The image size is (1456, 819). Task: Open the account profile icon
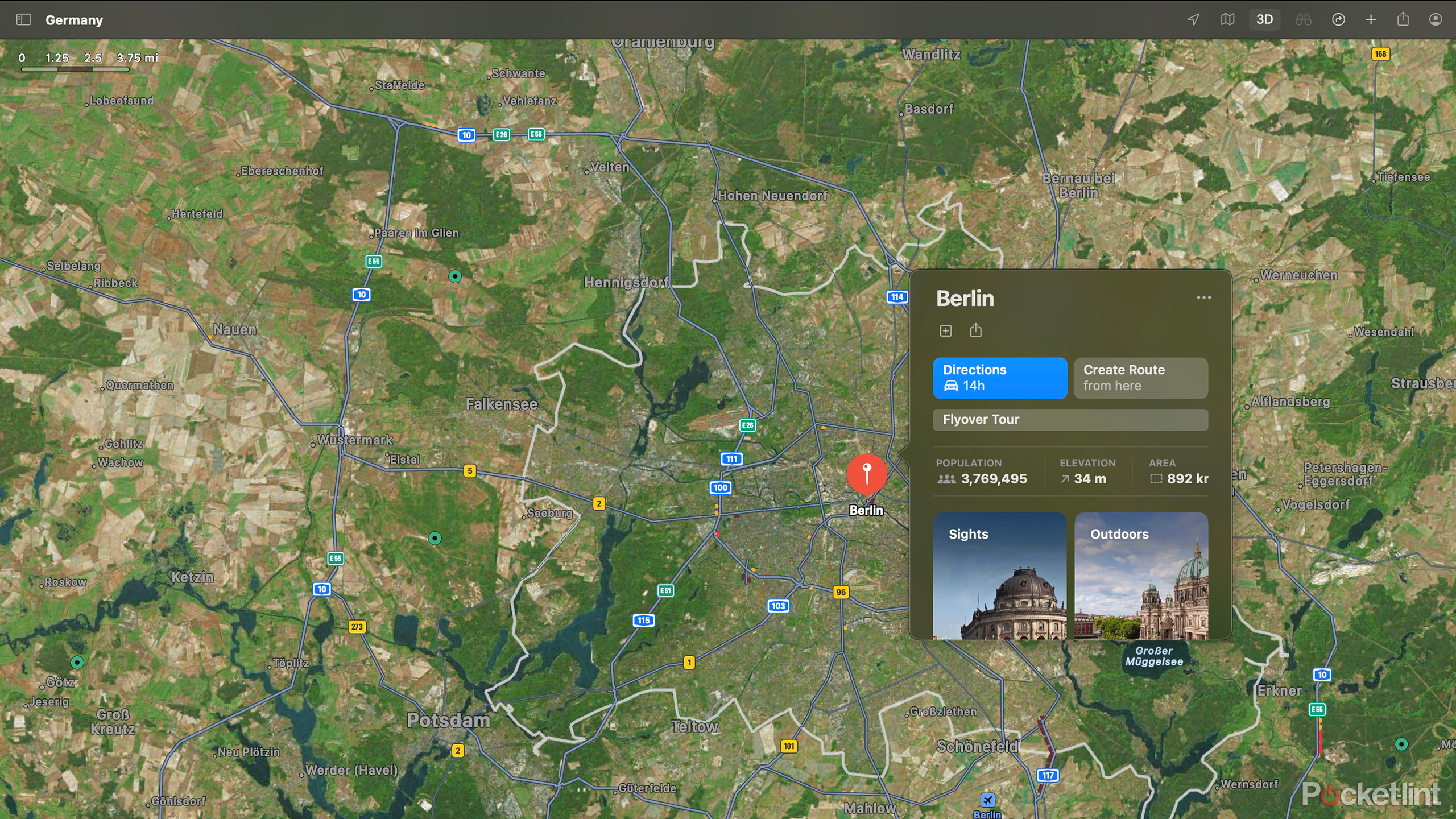point(1436,20)
